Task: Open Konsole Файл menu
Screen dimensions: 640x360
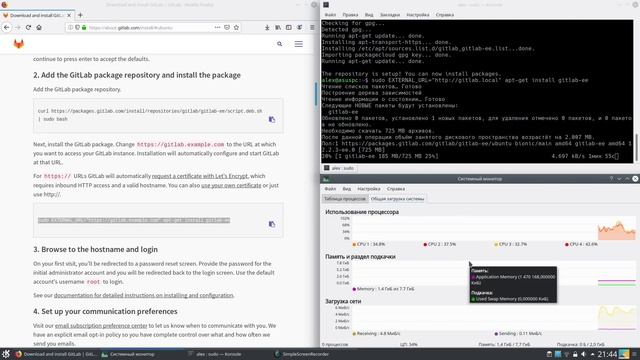Action: [x=330, y=15]
